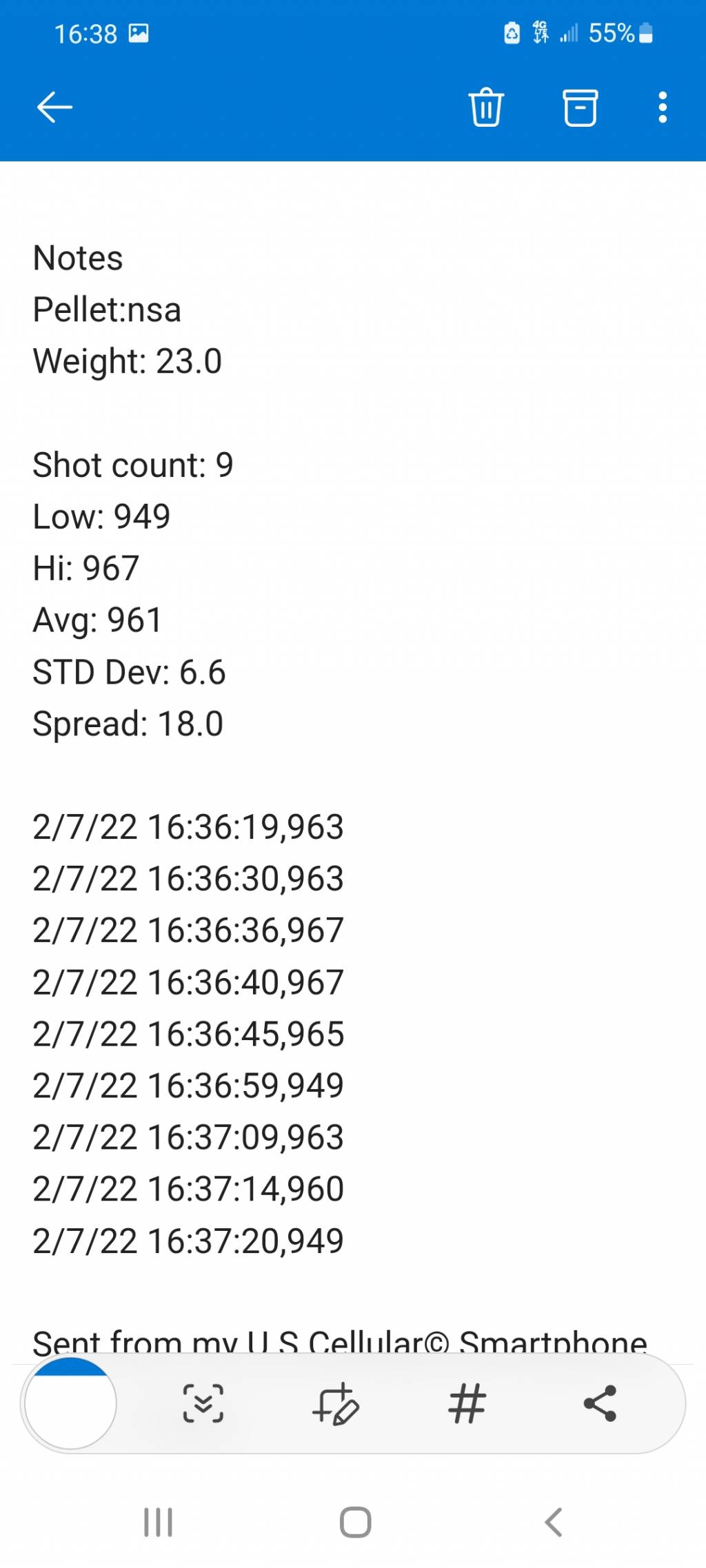Open the three-dot overflow menu

(x=663, y=108)
